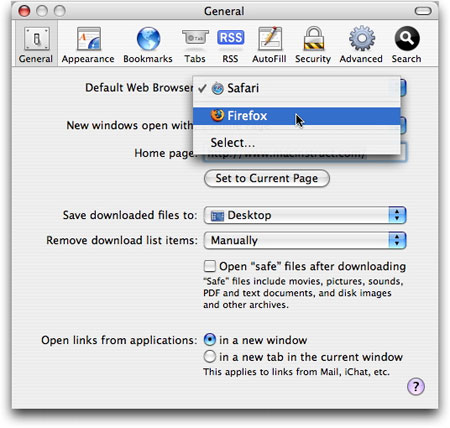Screen dimensions: 450x428
Task: Enable Open "safe" files after downloading
Action: click(210, 266)
